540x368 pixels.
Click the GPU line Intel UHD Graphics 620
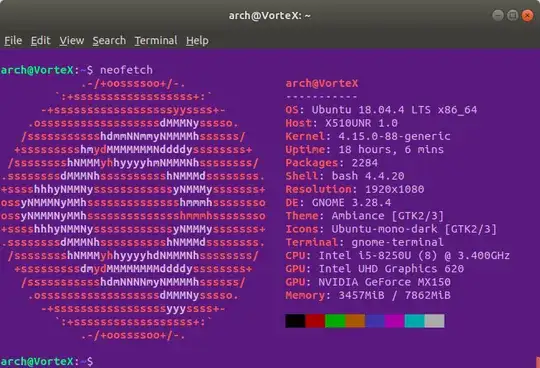tap(375, 269)
